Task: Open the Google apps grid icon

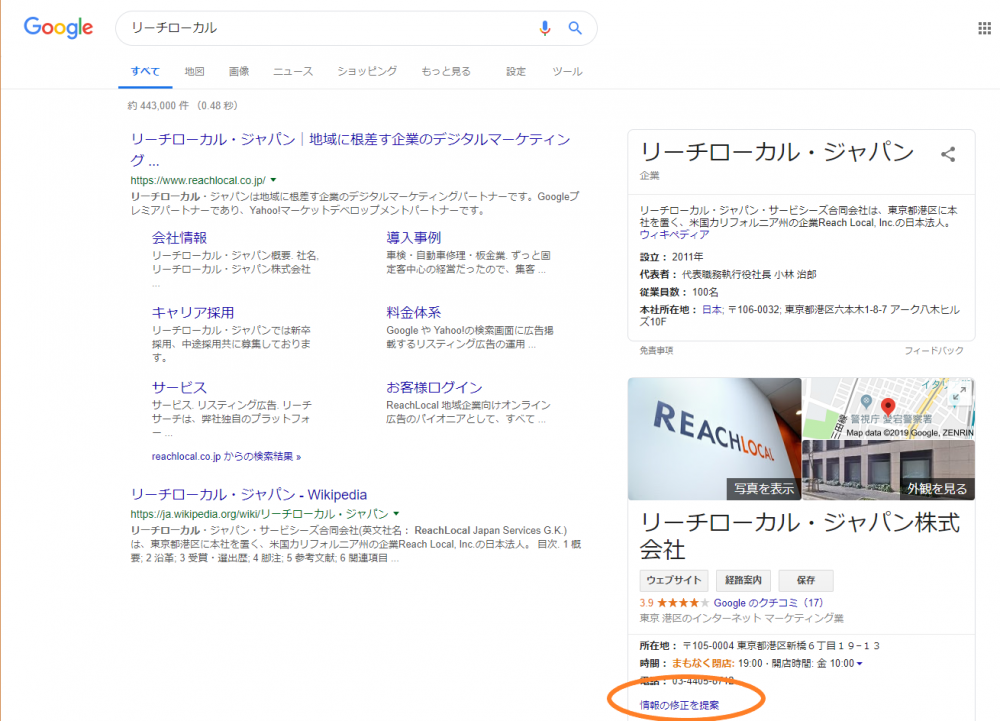Action: pyautogui.click(x=985, y=28)
